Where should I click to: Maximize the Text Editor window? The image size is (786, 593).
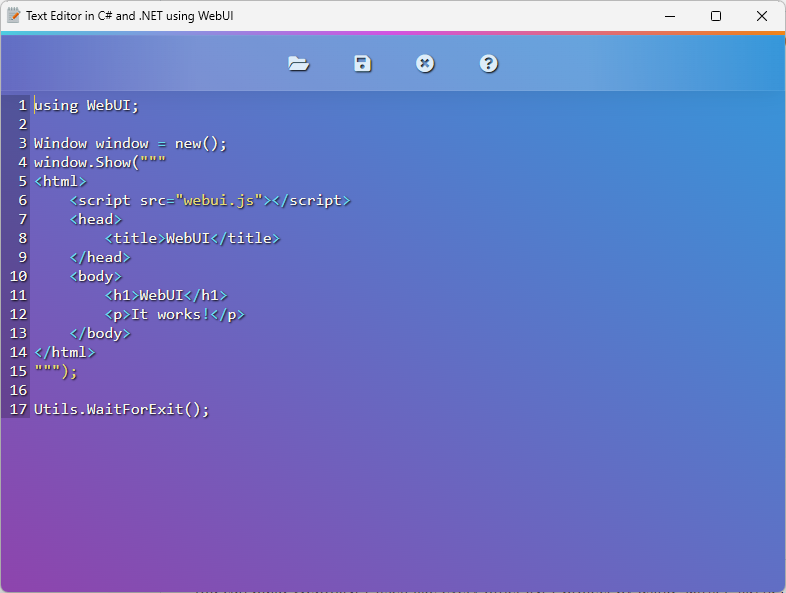click(715, 16)
